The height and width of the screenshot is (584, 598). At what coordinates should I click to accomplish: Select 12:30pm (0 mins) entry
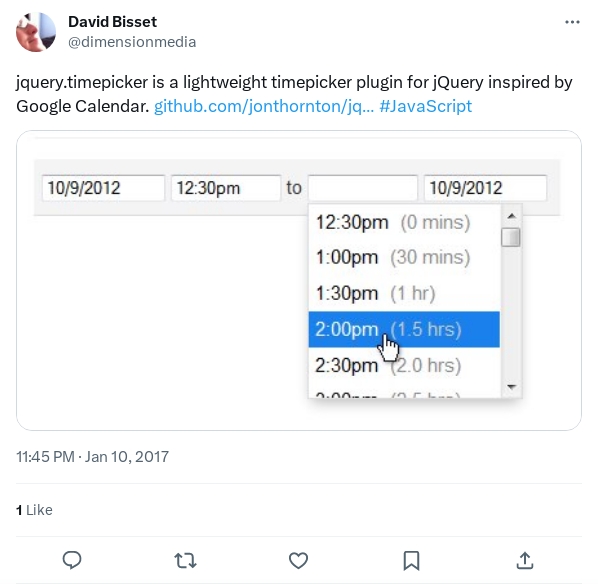coord(404,222)
